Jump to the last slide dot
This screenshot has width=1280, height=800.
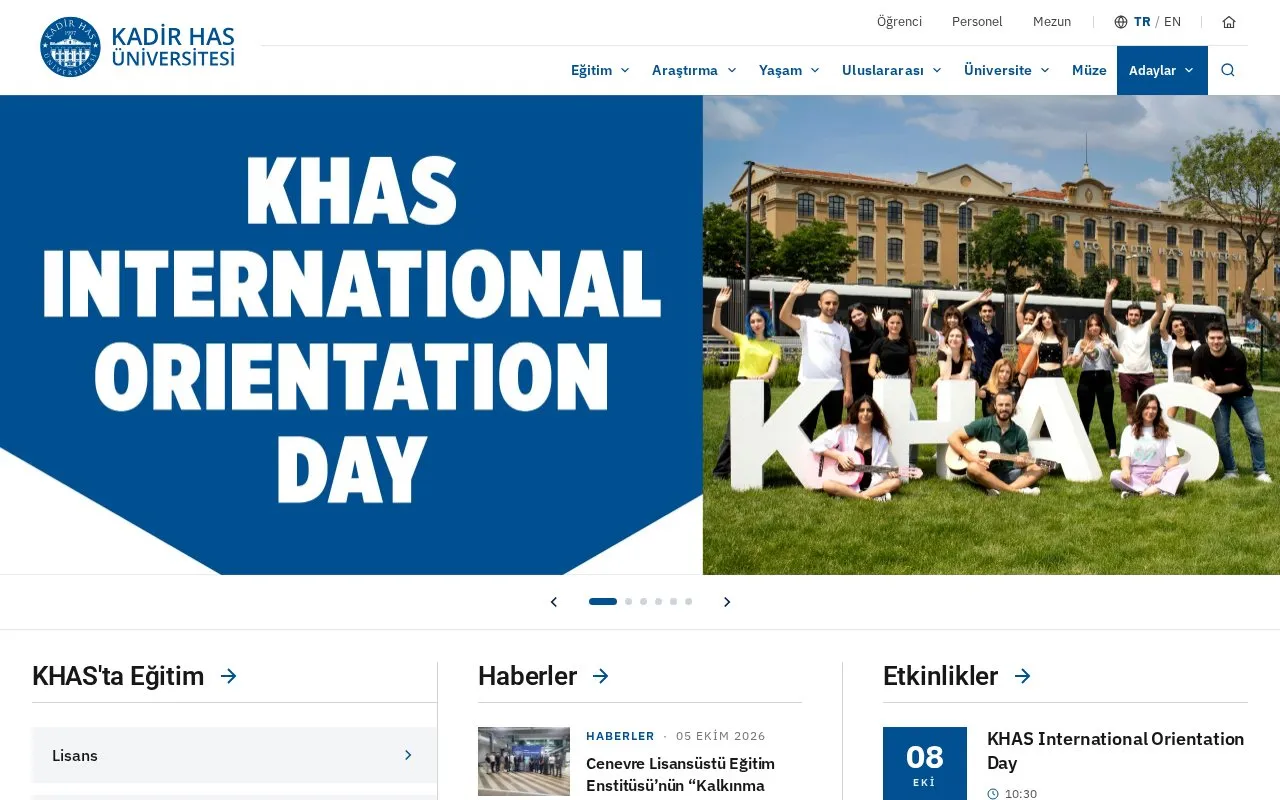688,602
